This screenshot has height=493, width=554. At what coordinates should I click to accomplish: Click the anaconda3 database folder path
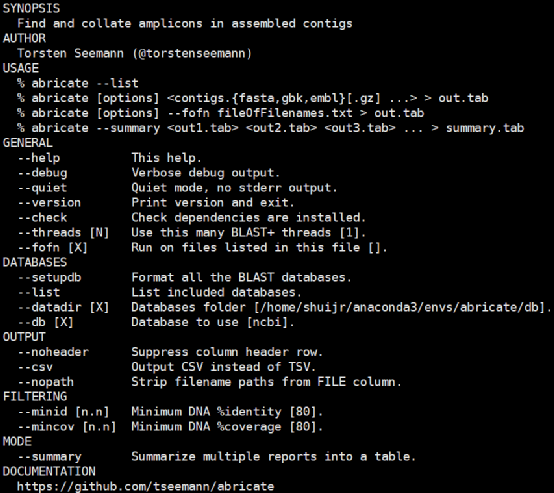coord(399,307)
